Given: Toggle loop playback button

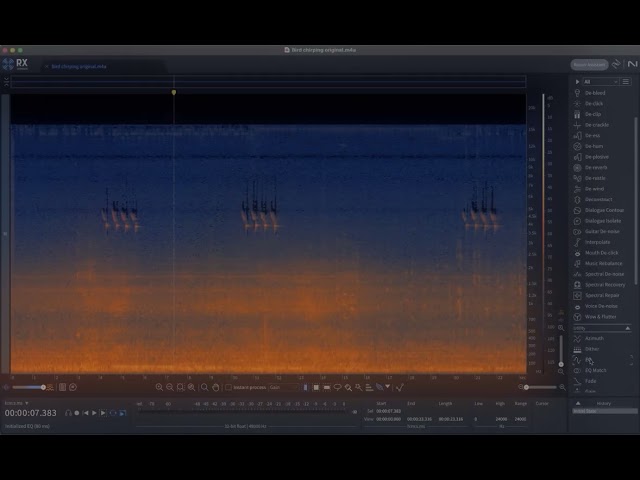Looking at the screenshot, I should [x=113, y=413].
